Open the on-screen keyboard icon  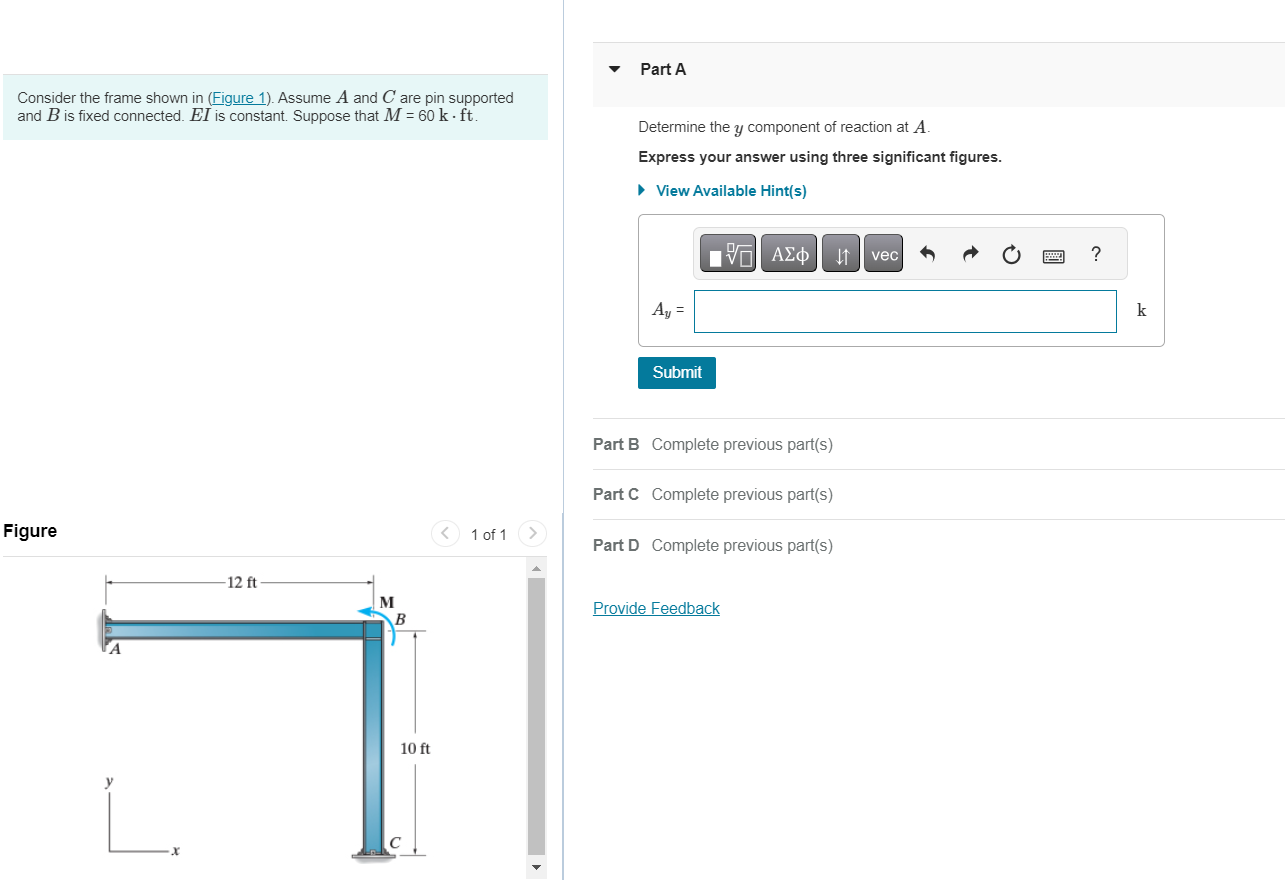tap(1053, 255)
